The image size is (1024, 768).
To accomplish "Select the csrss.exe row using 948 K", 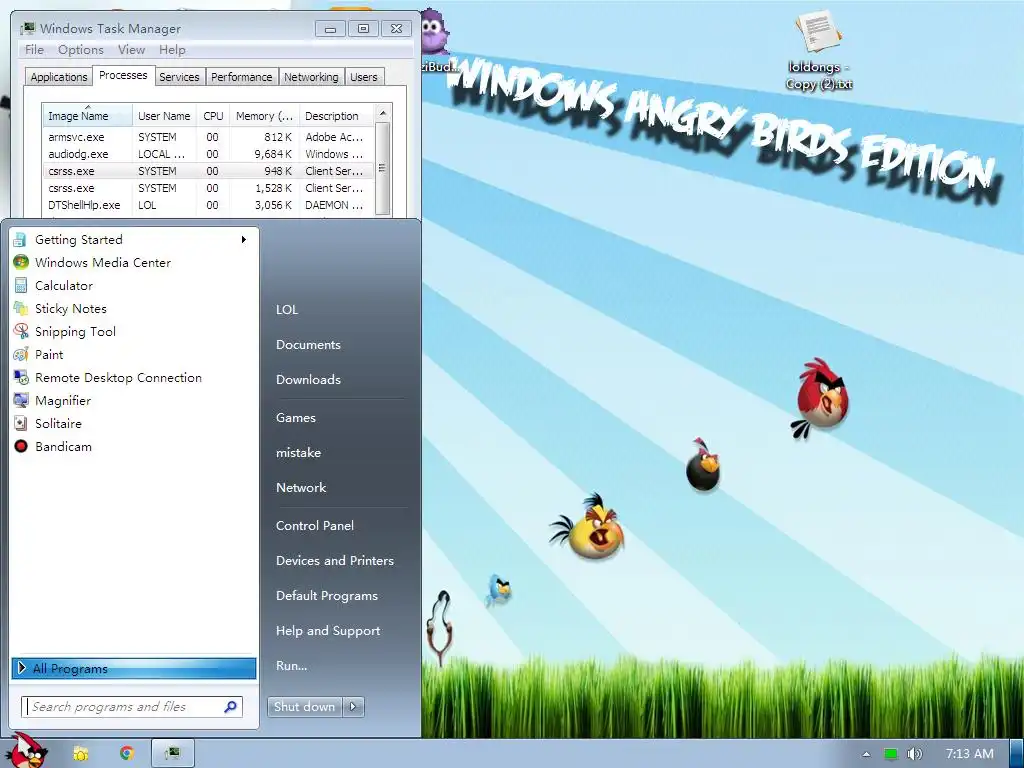I will tap(208, 171).
